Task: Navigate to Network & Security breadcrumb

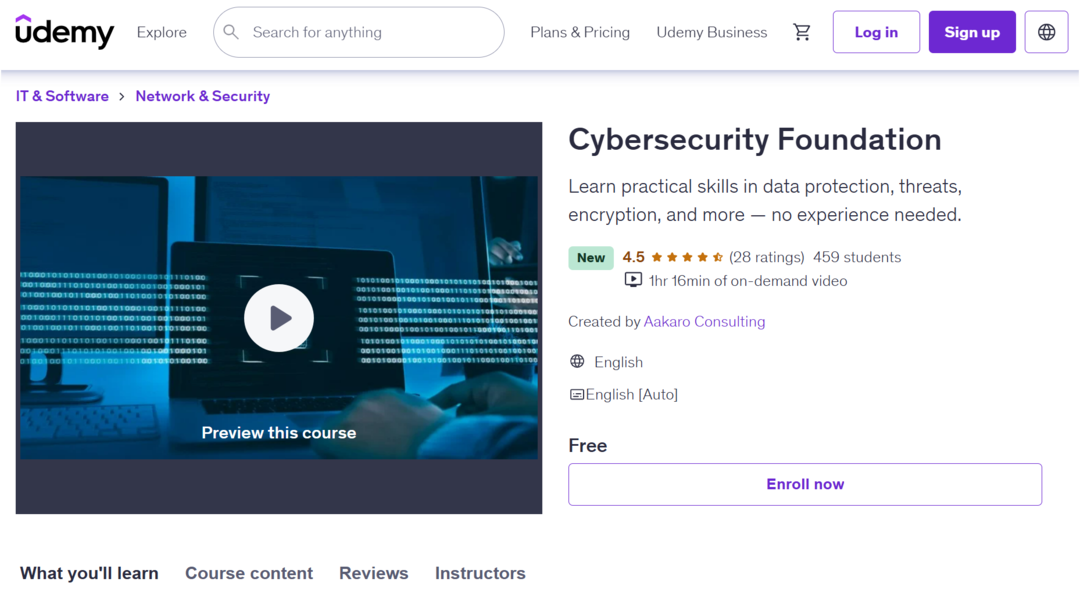Action: coord(203,96)
